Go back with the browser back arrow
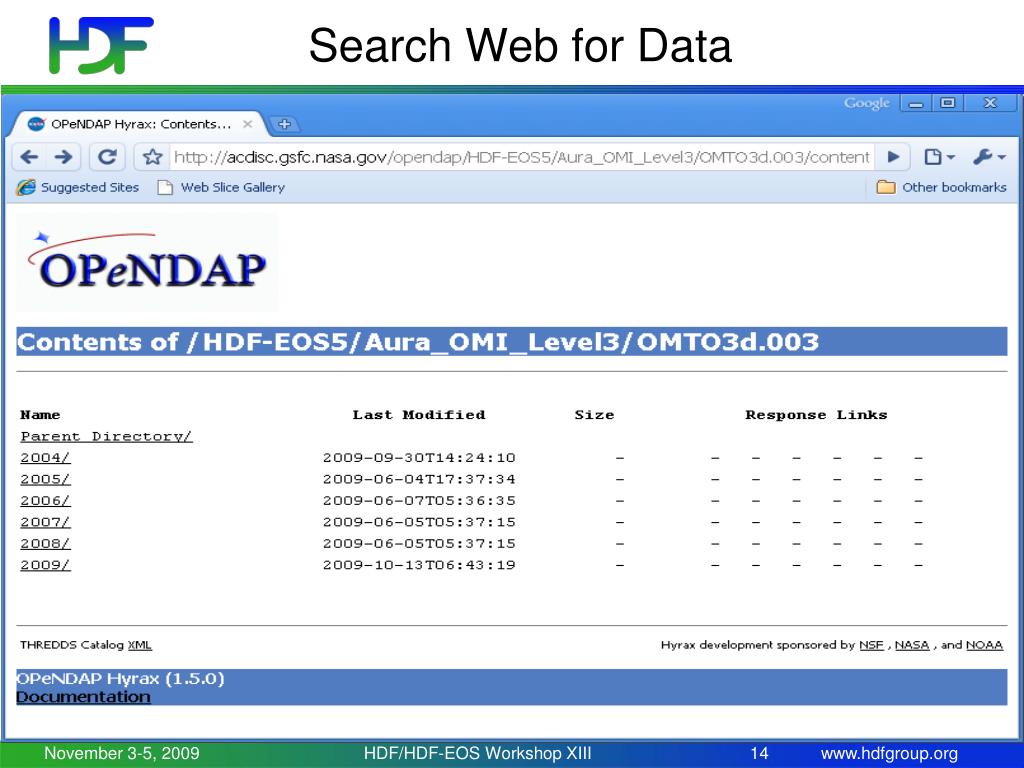Screen dimensions: 1024x768 pyautogui.click(x=29, y=157)
